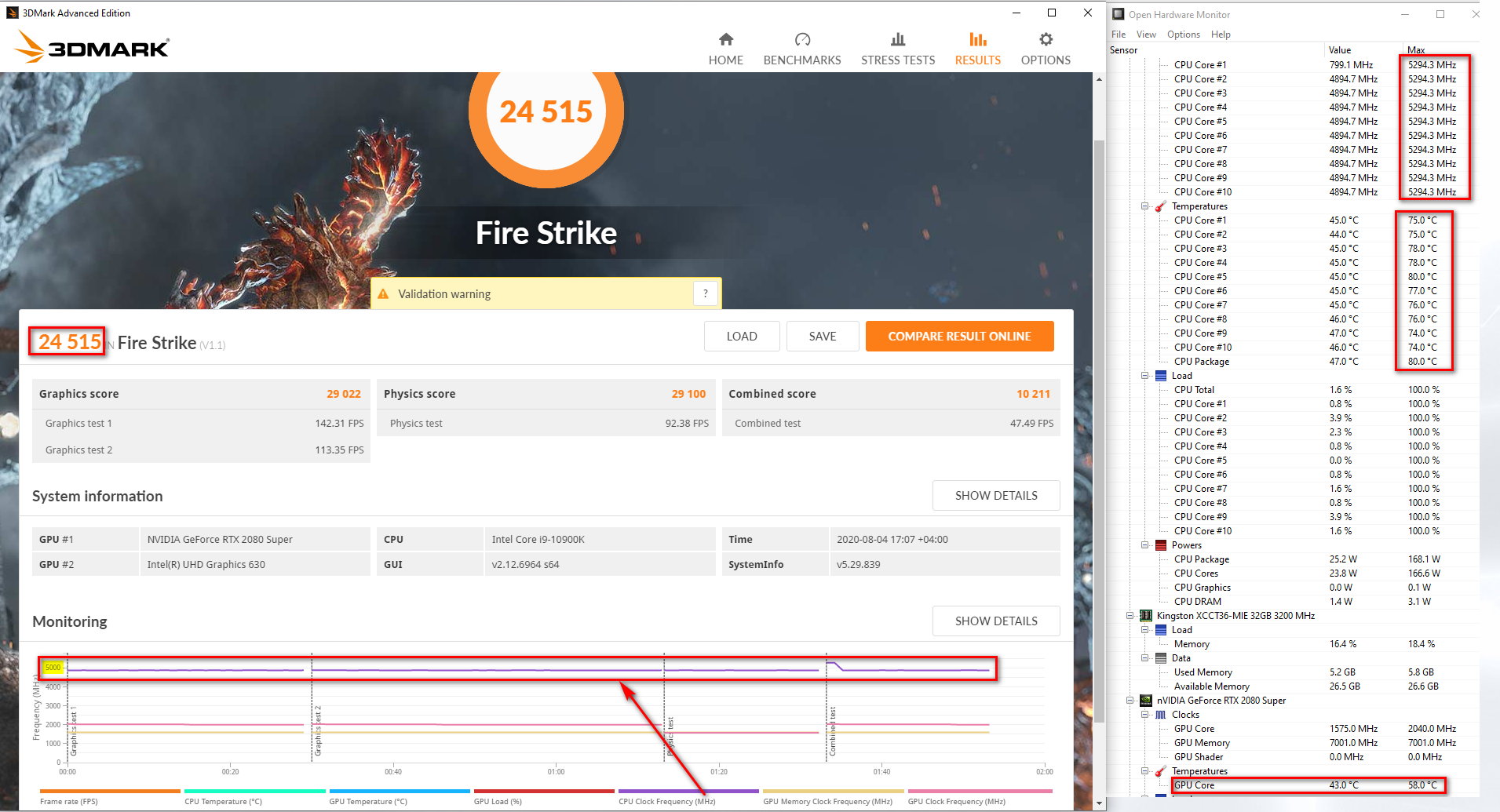Open the Stress Tests icon
Viewport: 1500px width, 812px height.
coord(898,39)
